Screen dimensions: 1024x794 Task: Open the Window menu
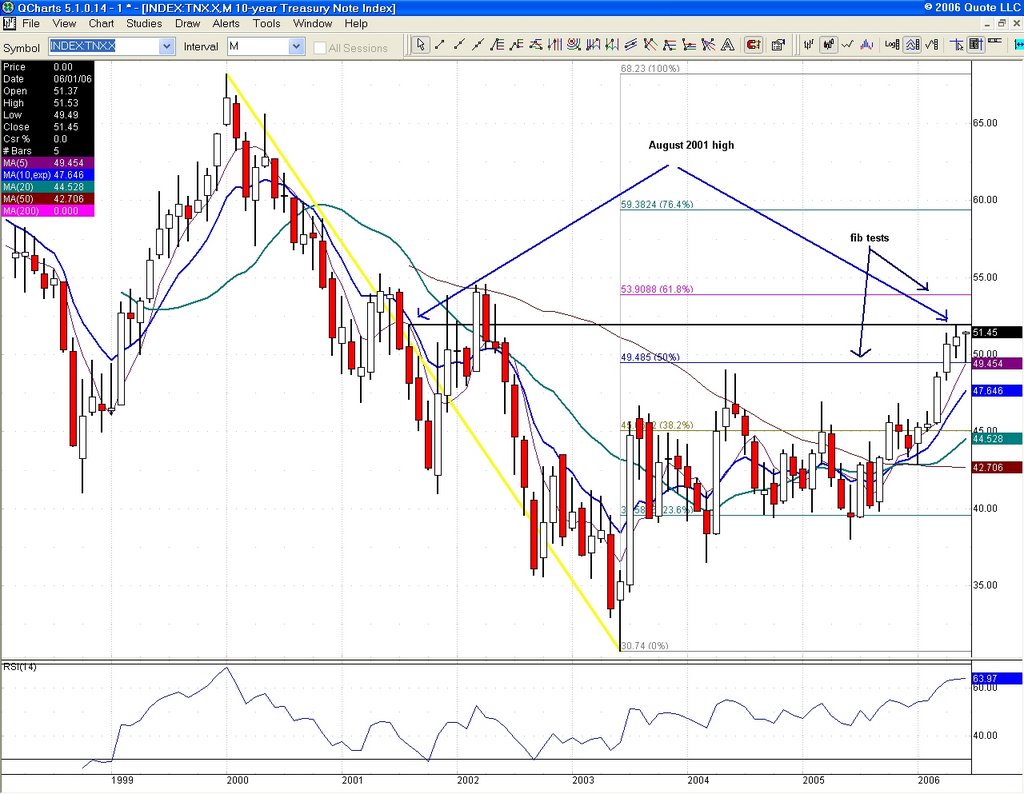coord(312,24)
